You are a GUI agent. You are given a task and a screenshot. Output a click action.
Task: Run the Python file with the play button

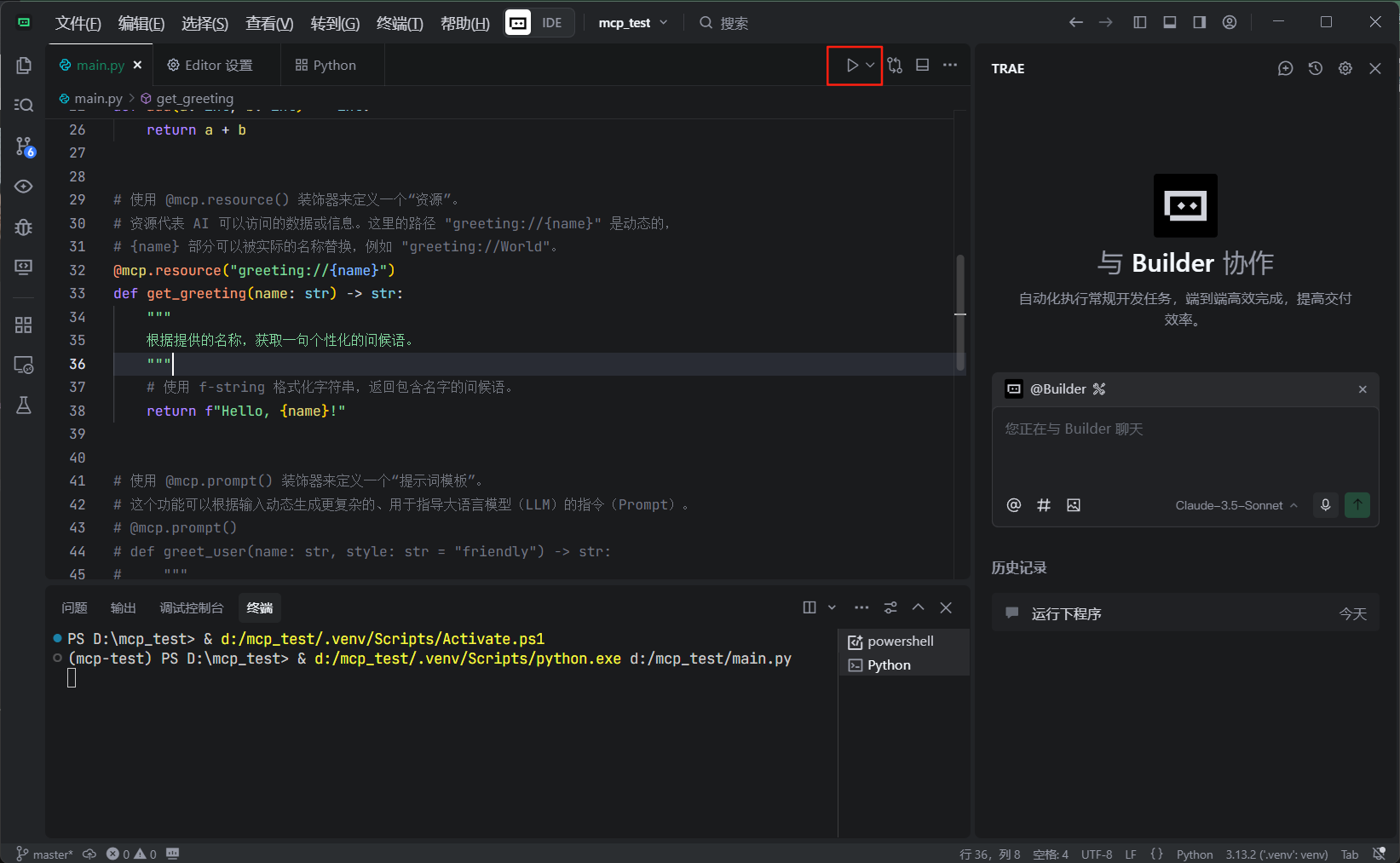point(852,66)
